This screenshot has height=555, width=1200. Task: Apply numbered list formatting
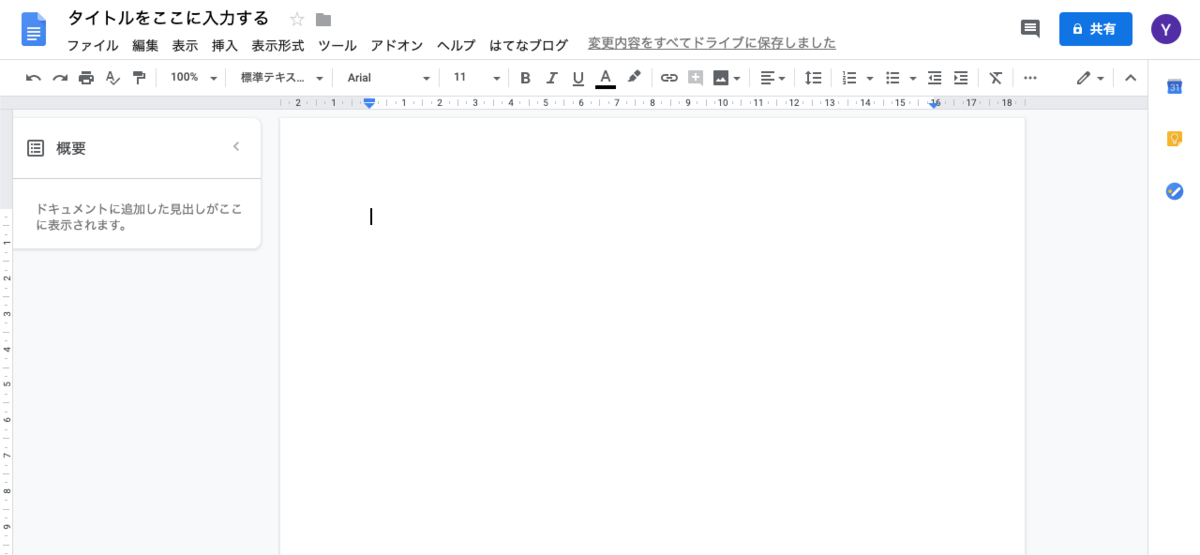coord(850,78)
